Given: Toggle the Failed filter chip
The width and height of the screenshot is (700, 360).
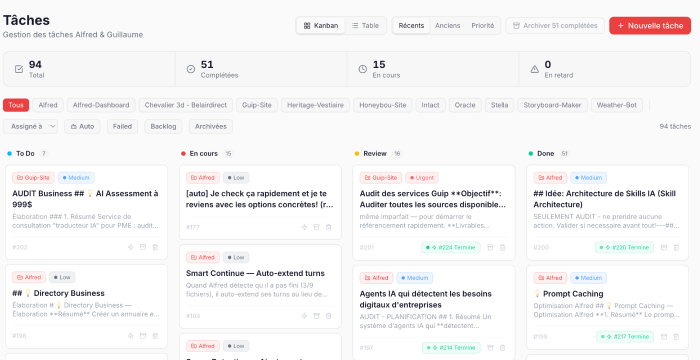Looking at the screenshot, I should (x=122, y=126).
